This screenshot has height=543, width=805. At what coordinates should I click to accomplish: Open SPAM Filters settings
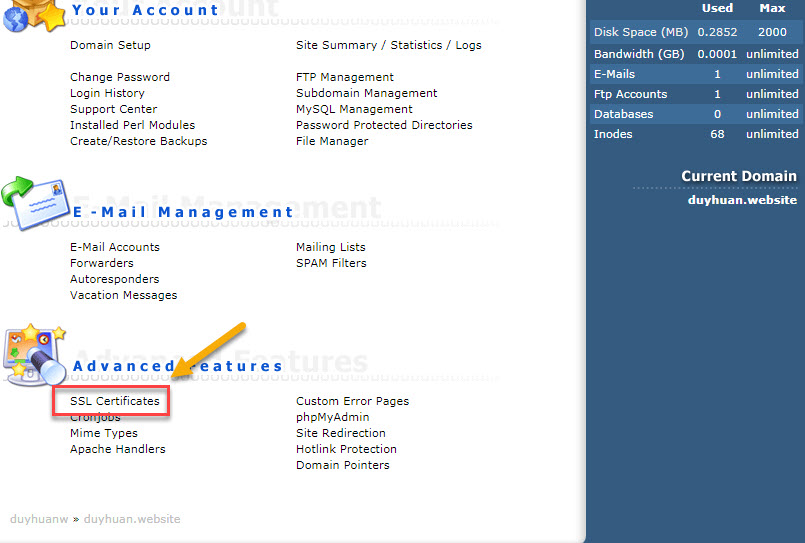click(x=331, y=263)
